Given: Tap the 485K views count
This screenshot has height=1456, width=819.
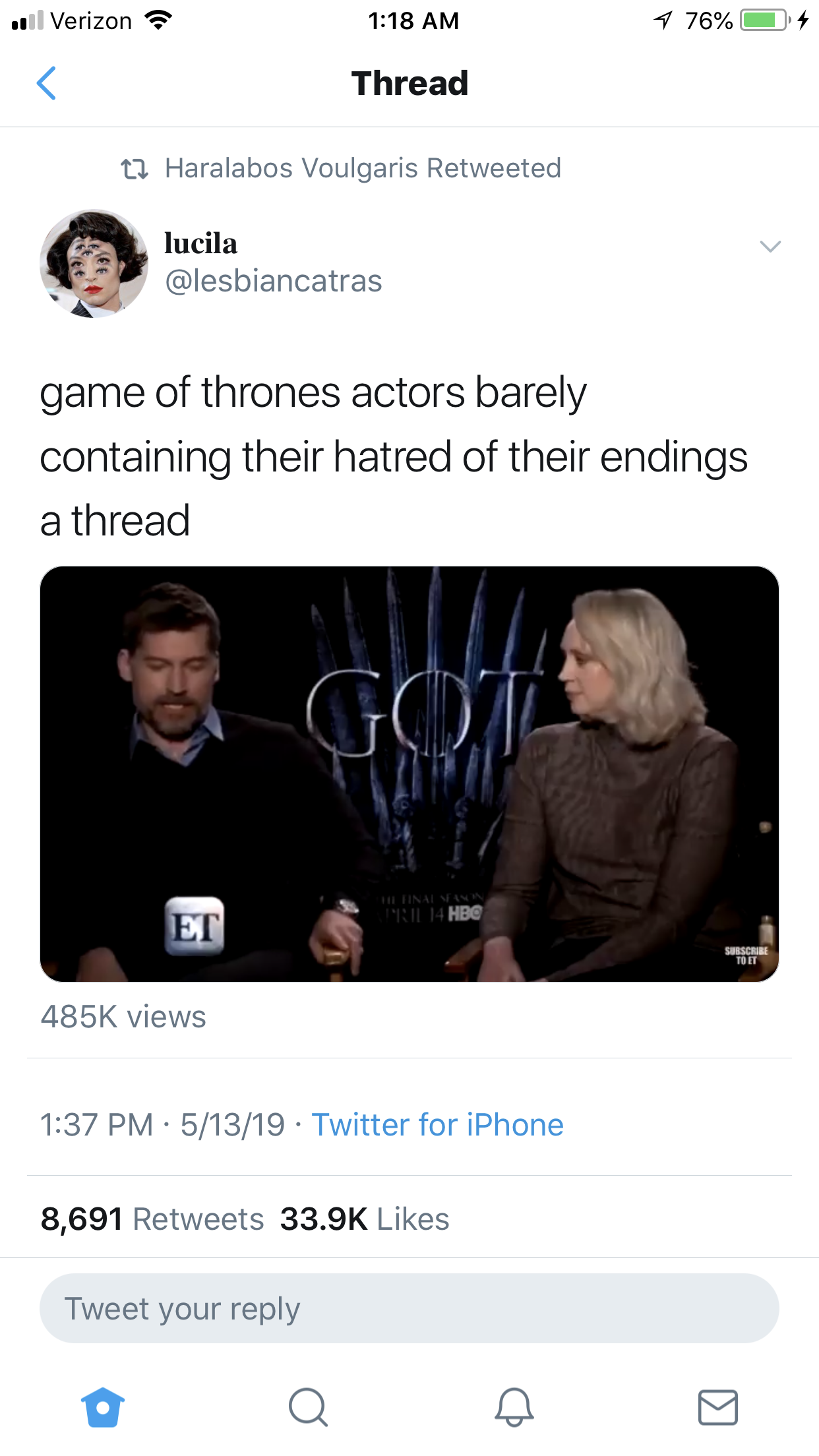Looking at the screenshot, I should pyautogui.click(x=123, y=1017).
